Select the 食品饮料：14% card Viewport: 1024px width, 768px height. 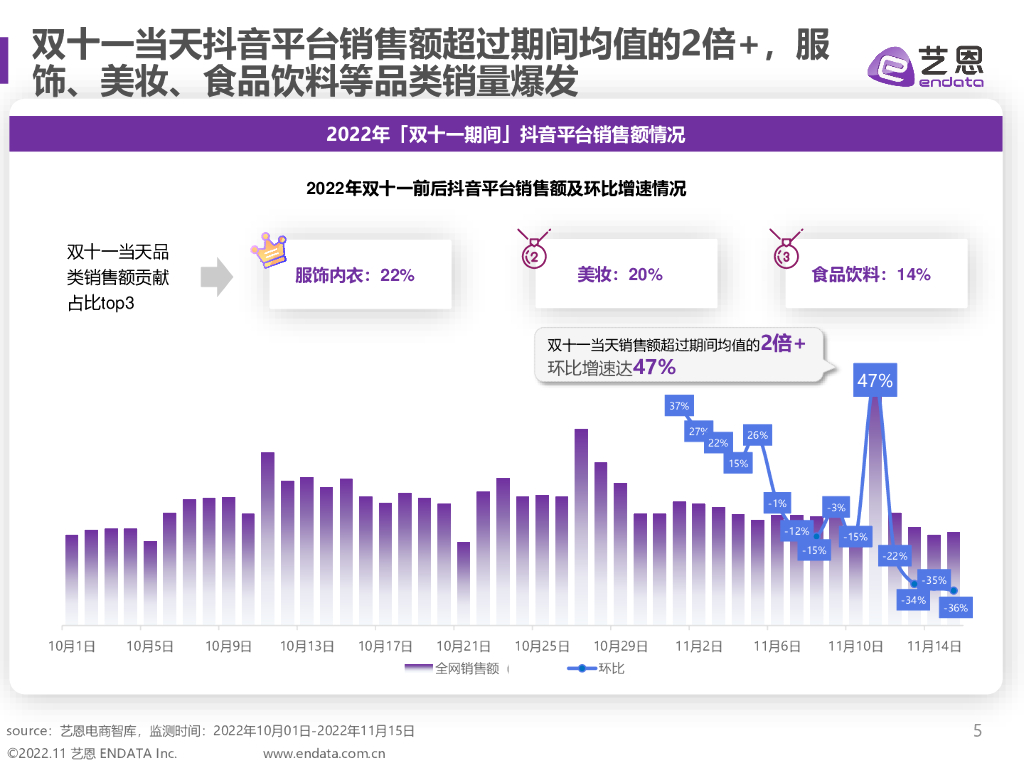point(876,274)
